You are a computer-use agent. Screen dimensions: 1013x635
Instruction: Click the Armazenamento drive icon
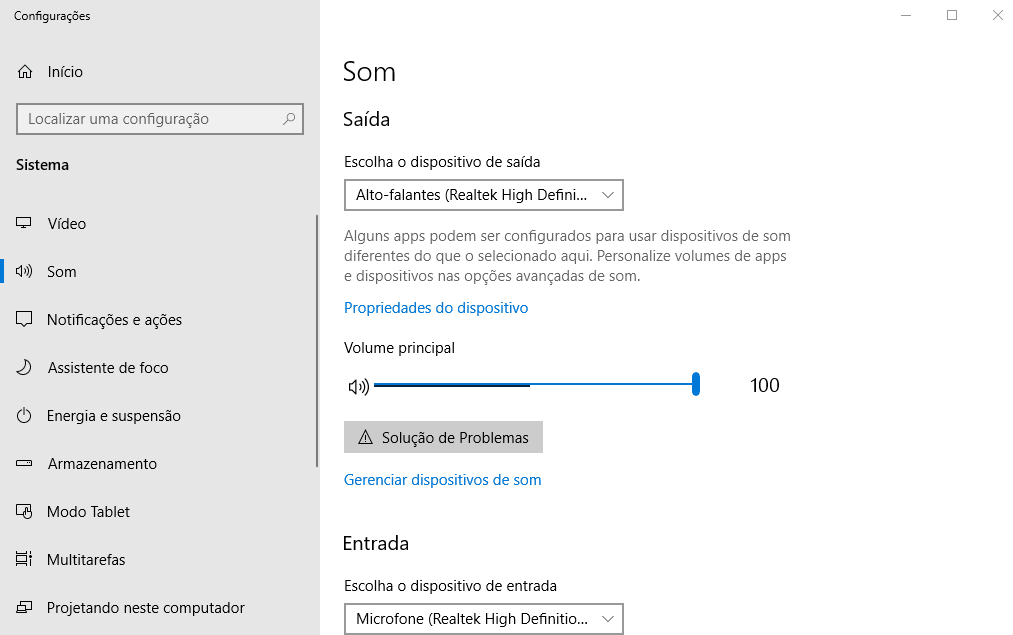pyautogui.click(x=25, y=464)
